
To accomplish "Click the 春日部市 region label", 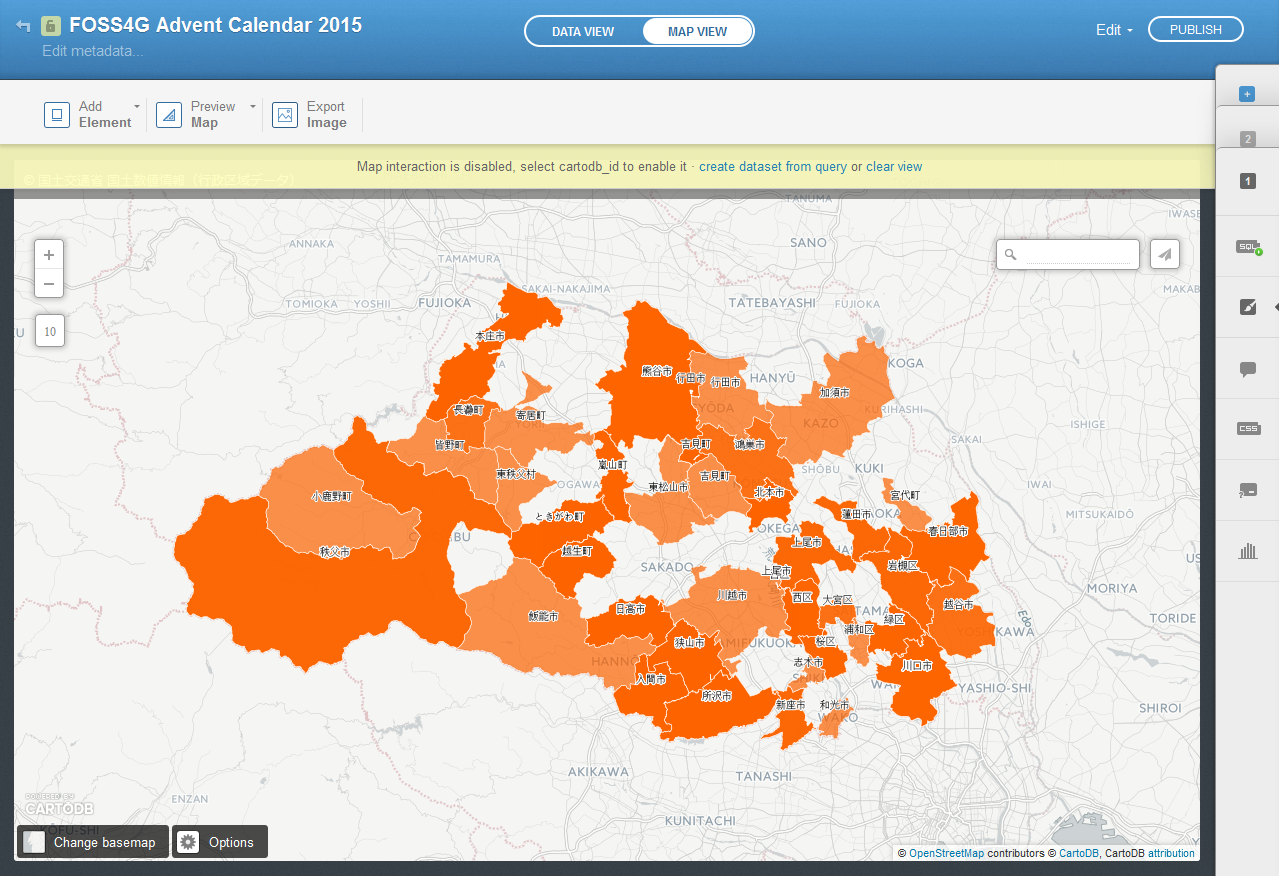I will coord(948,531).
